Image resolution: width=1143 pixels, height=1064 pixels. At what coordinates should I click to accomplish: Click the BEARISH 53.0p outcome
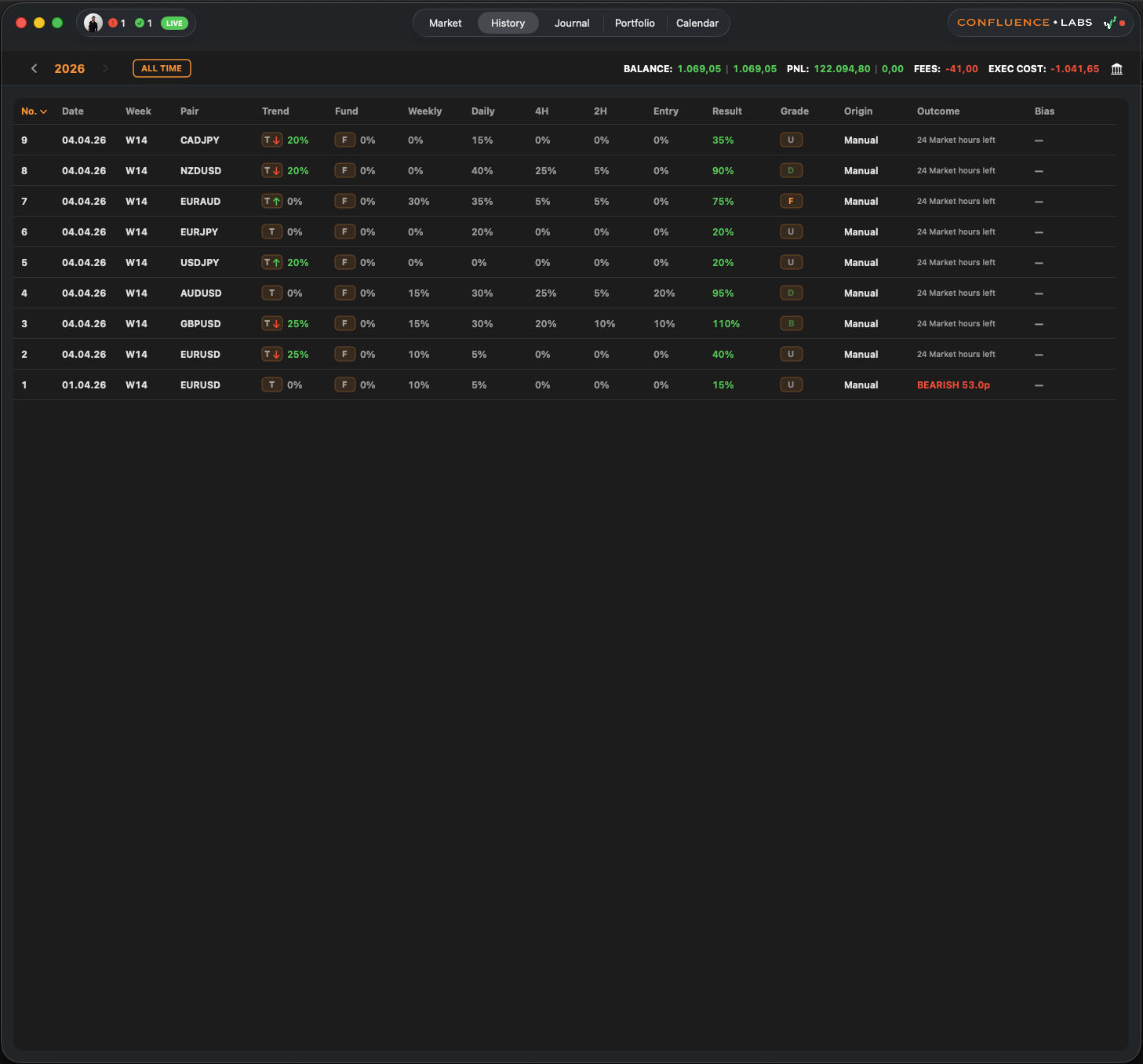tap(953, 385)
